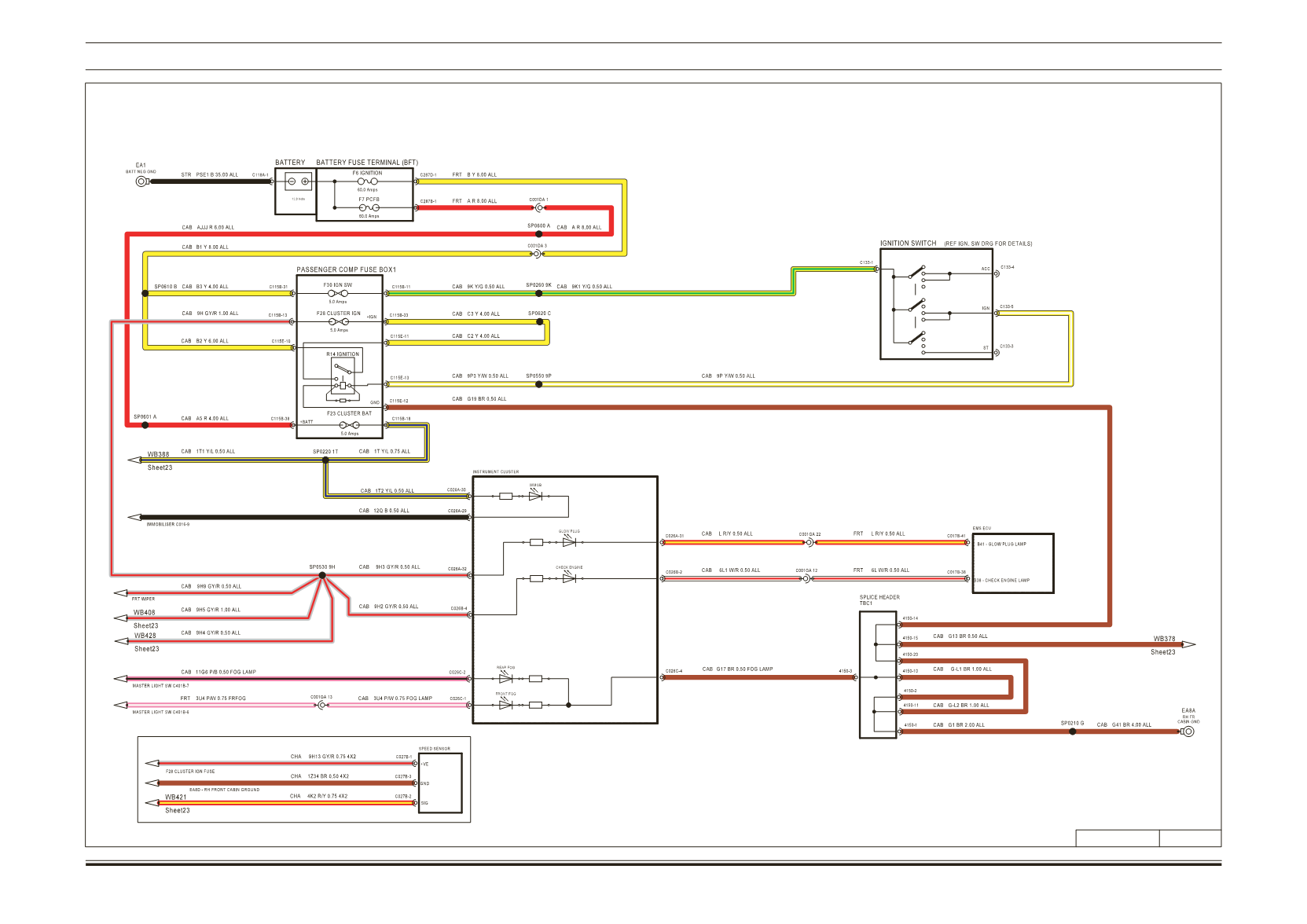The width and height of the screenshot is (1307, 924).
Task: Click the F23 CLUSTER BAT fuse symbol
Action: coord(350,425)
